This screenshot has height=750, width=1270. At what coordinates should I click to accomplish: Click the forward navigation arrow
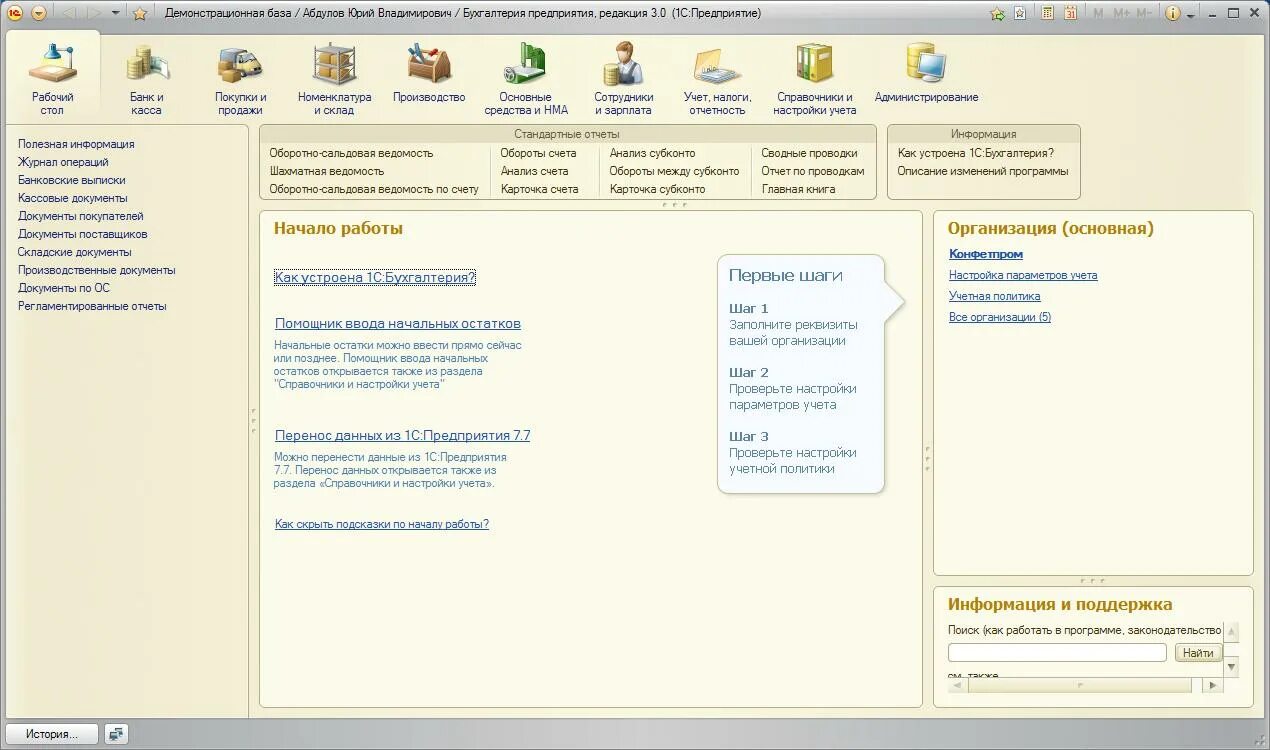(94, 13)
